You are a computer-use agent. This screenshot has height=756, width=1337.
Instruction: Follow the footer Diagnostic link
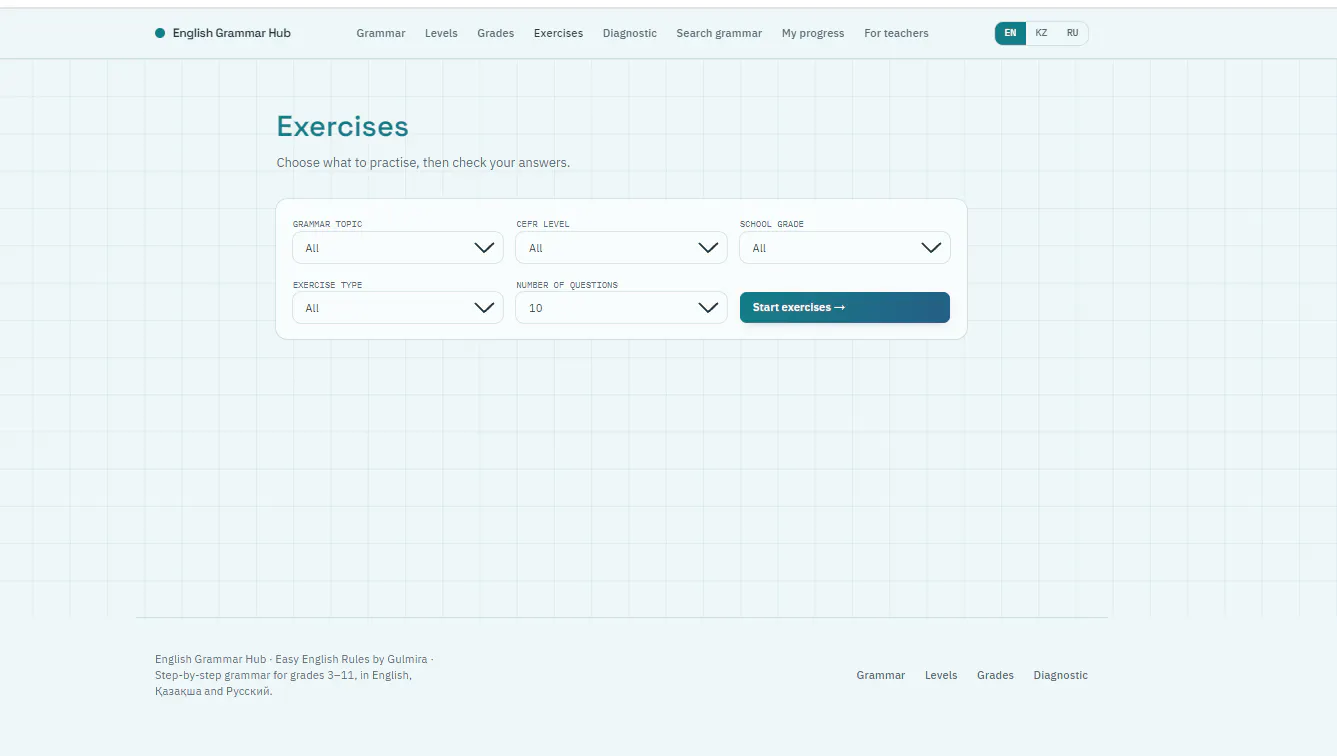(x=1061, y=675)
